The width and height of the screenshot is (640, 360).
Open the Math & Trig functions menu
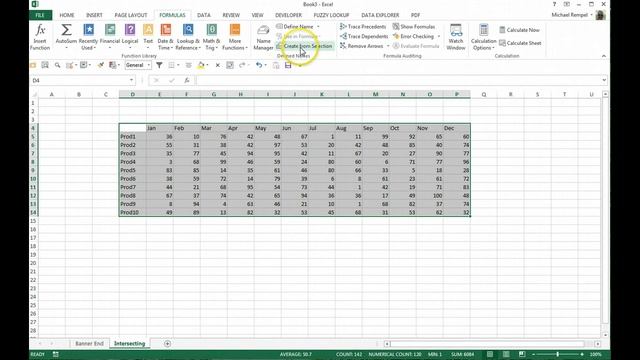211,36
